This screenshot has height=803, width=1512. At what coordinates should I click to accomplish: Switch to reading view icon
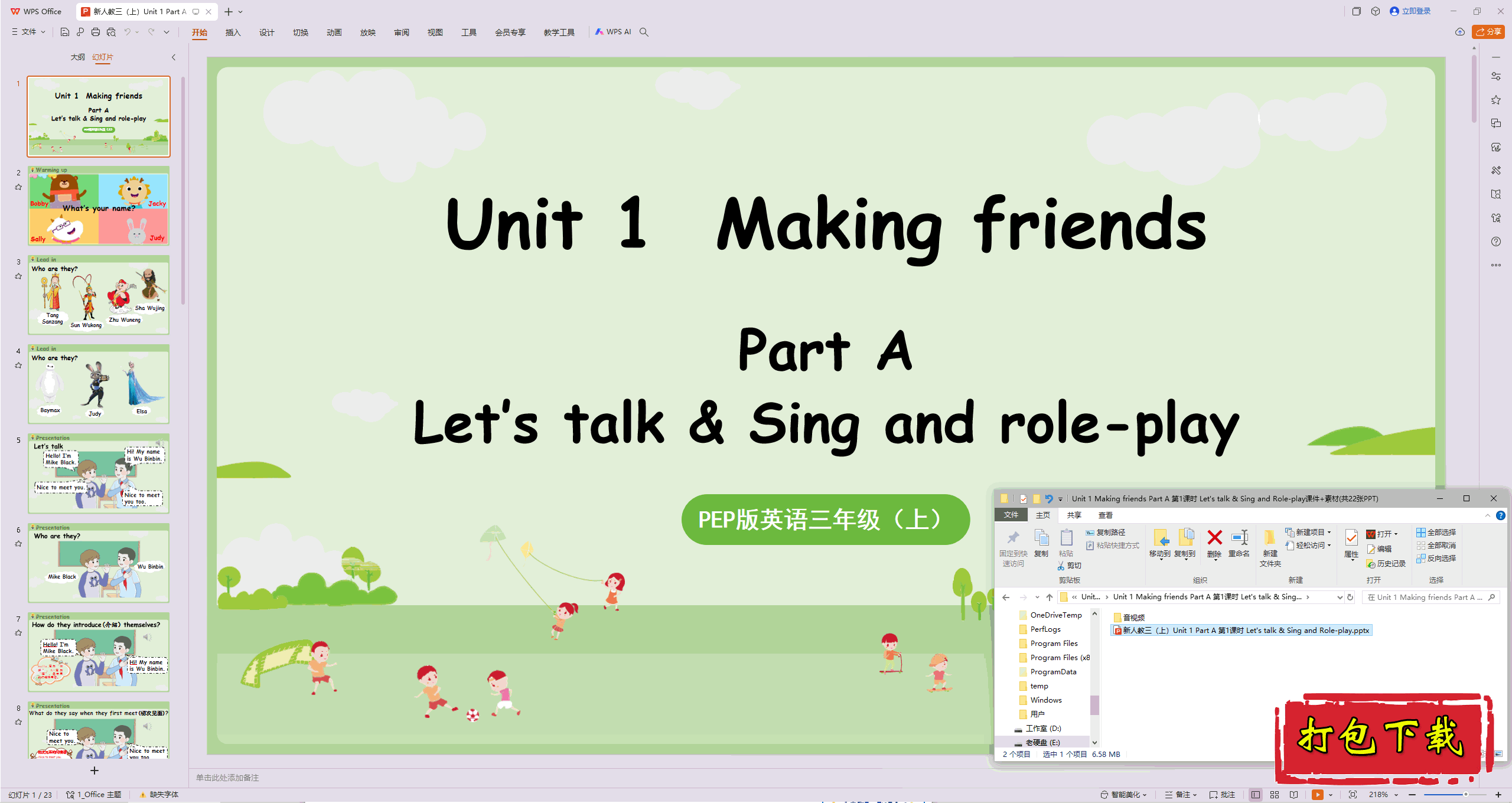1294,795
